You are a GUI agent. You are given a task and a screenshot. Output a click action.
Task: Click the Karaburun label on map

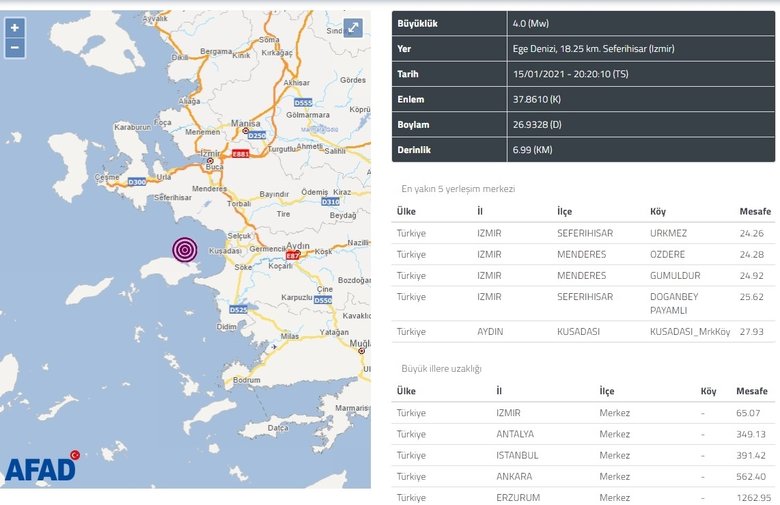pyautogui.click(x=132, y=127)
